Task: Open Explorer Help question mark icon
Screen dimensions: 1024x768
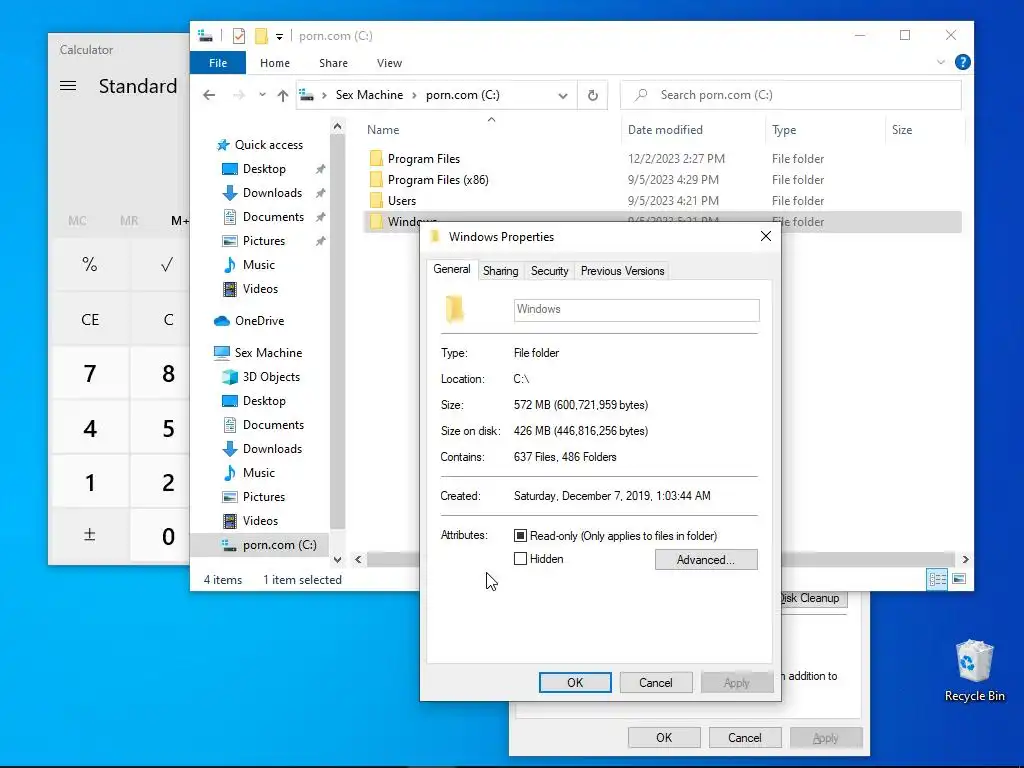Action: 962,62
